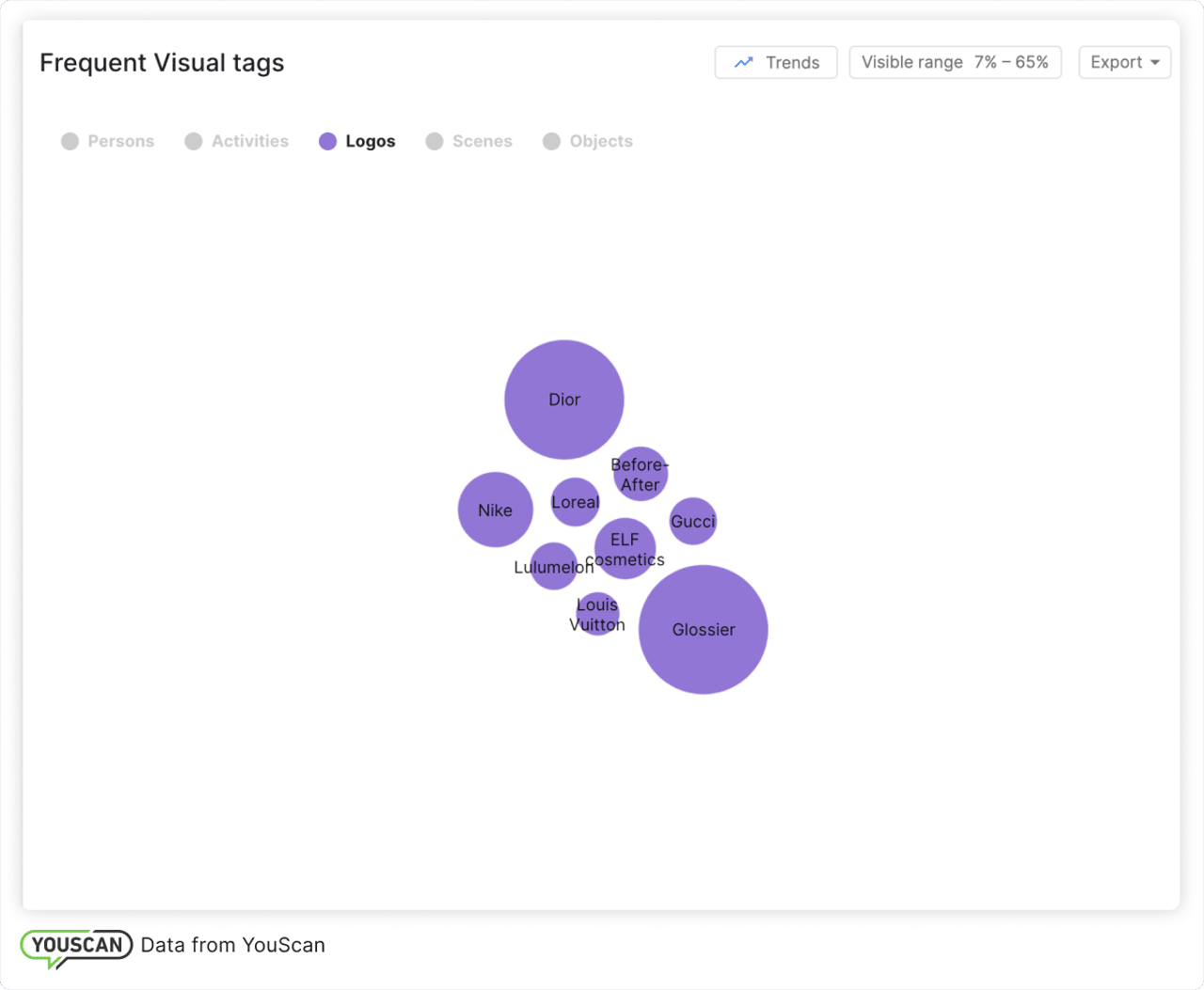Click the Before-After bubble
This screenshot has width=1204, height=990.
pos(641,474)
